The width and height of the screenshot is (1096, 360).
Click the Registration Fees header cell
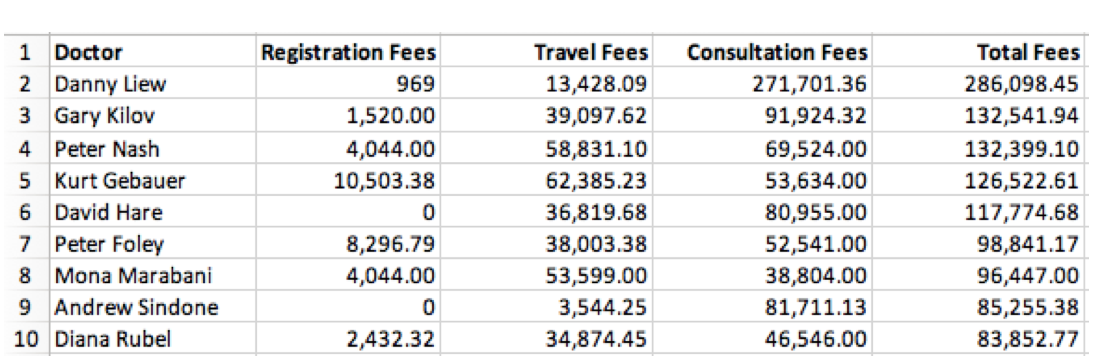pyautogui.click(x=348, y=52)
